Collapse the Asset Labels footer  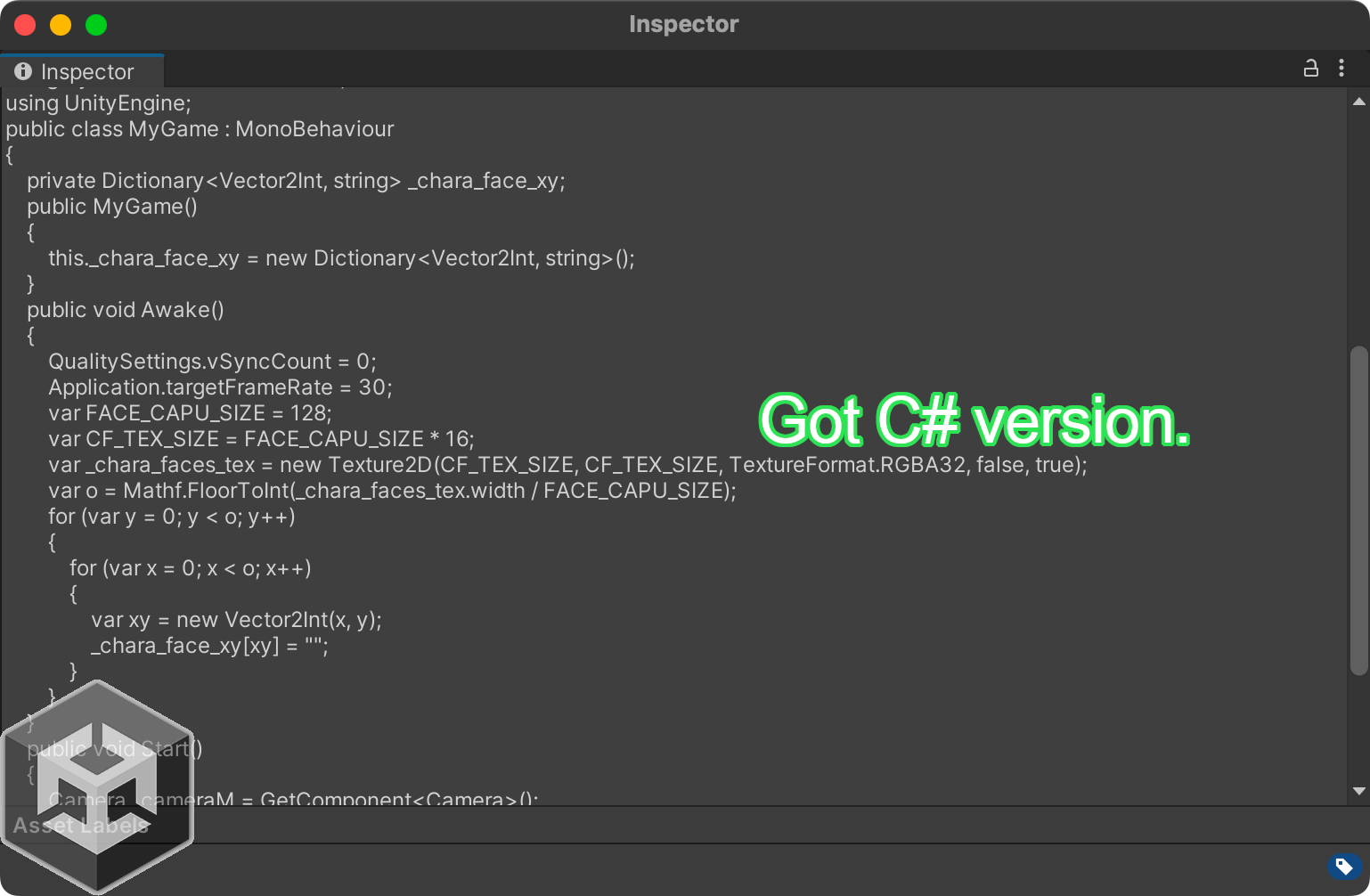point(81,826)
